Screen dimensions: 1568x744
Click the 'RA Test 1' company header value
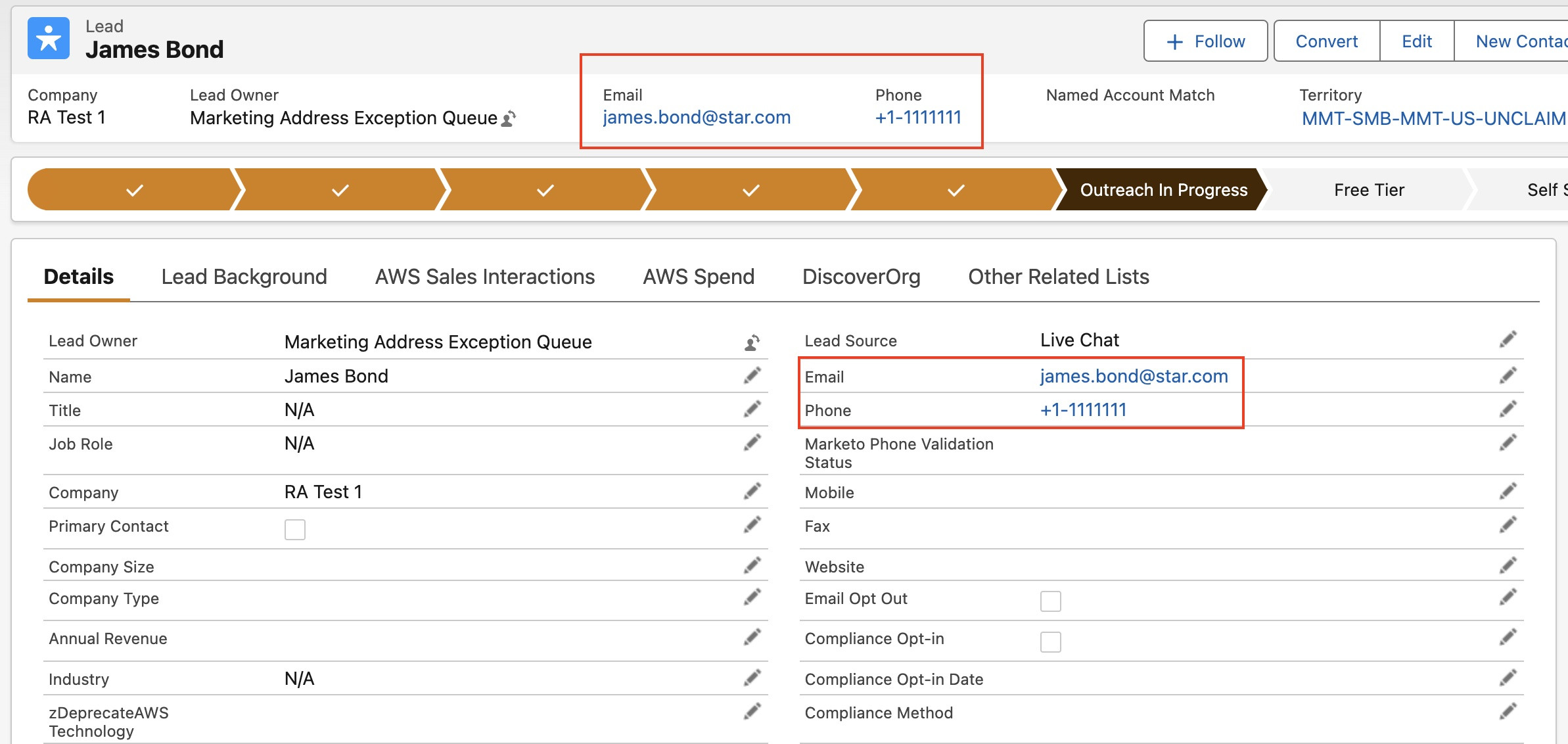tap(66, 117)
